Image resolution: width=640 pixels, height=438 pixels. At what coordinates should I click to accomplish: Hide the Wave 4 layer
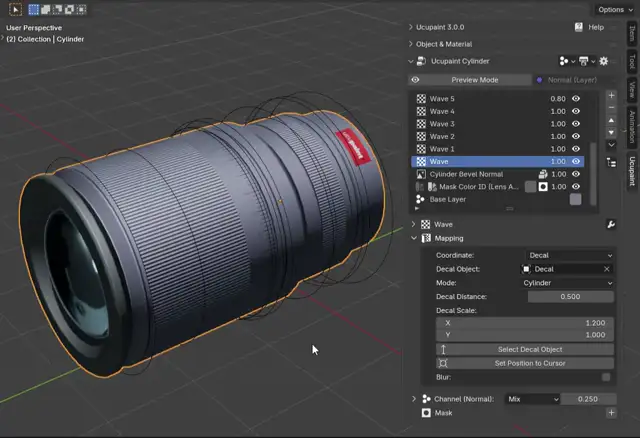[x=576, y=111]
